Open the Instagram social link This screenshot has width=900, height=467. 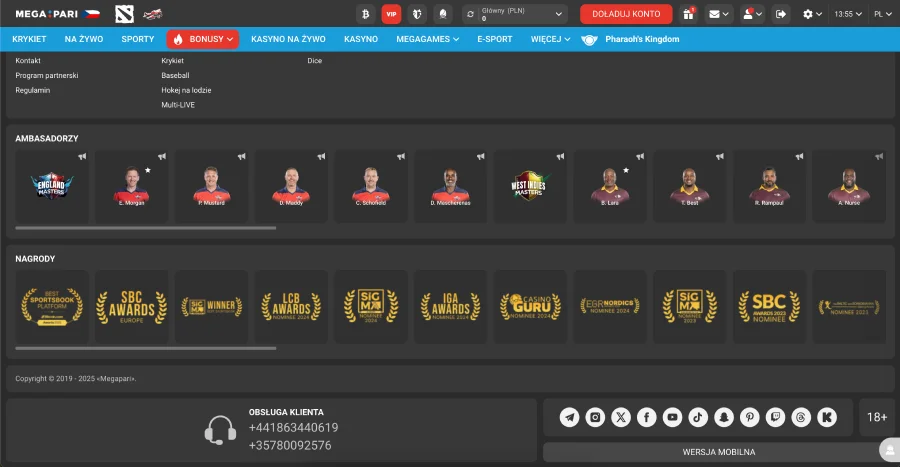[x=595, y=417]
